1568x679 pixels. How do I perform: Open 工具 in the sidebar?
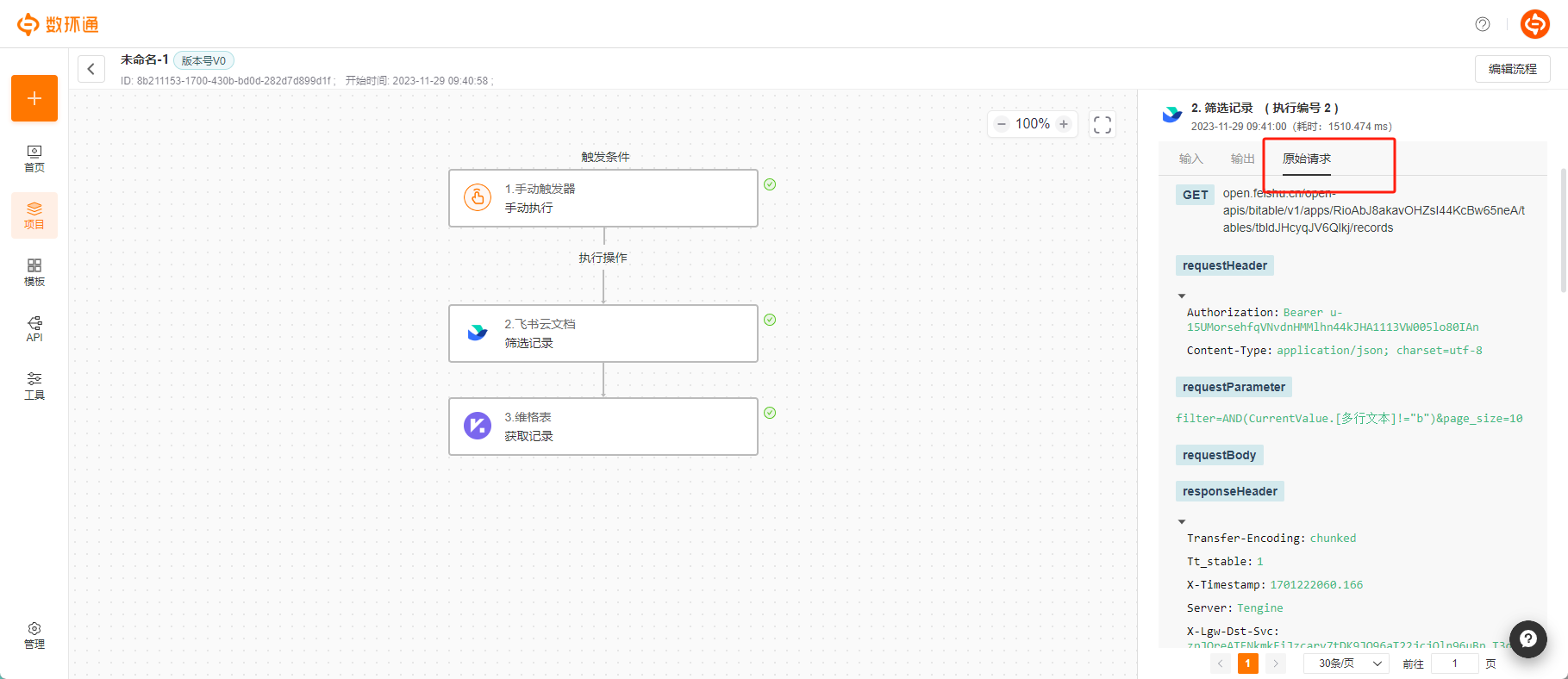(34, 386)
